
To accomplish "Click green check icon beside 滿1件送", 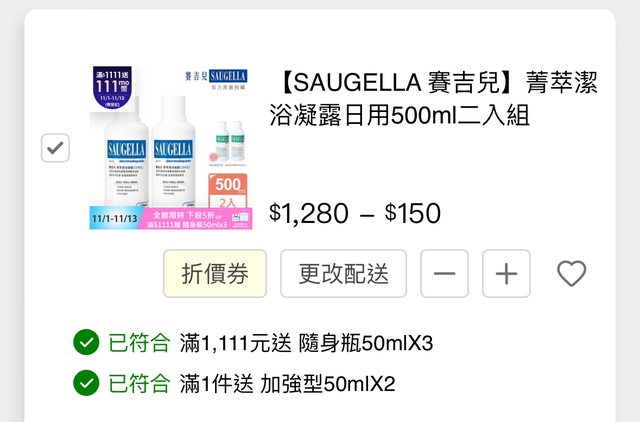I will (x=86, y=383).
